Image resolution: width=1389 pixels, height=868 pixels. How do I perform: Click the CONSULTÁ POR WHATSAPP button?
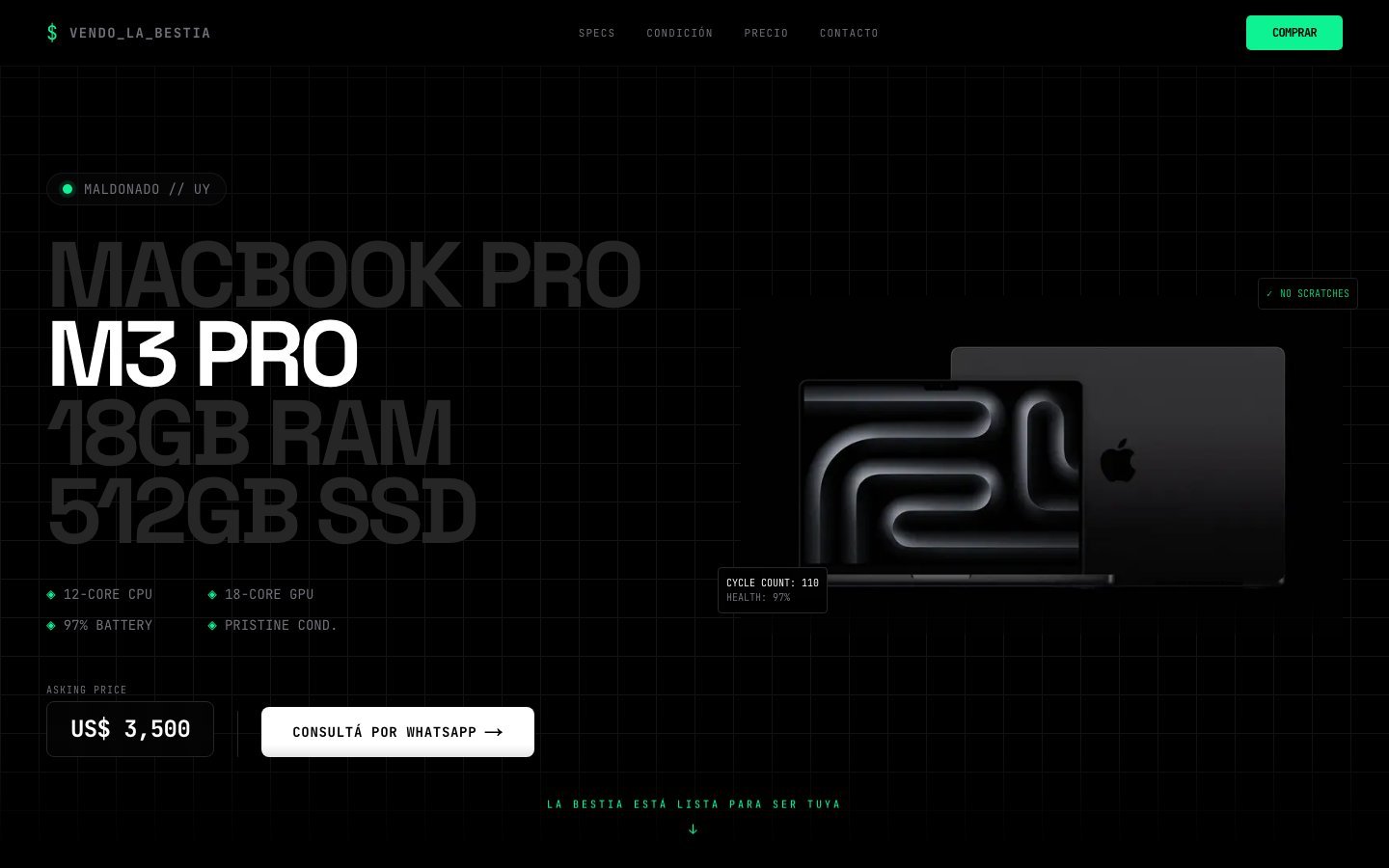pyautogui.click(x=397, y=732)
